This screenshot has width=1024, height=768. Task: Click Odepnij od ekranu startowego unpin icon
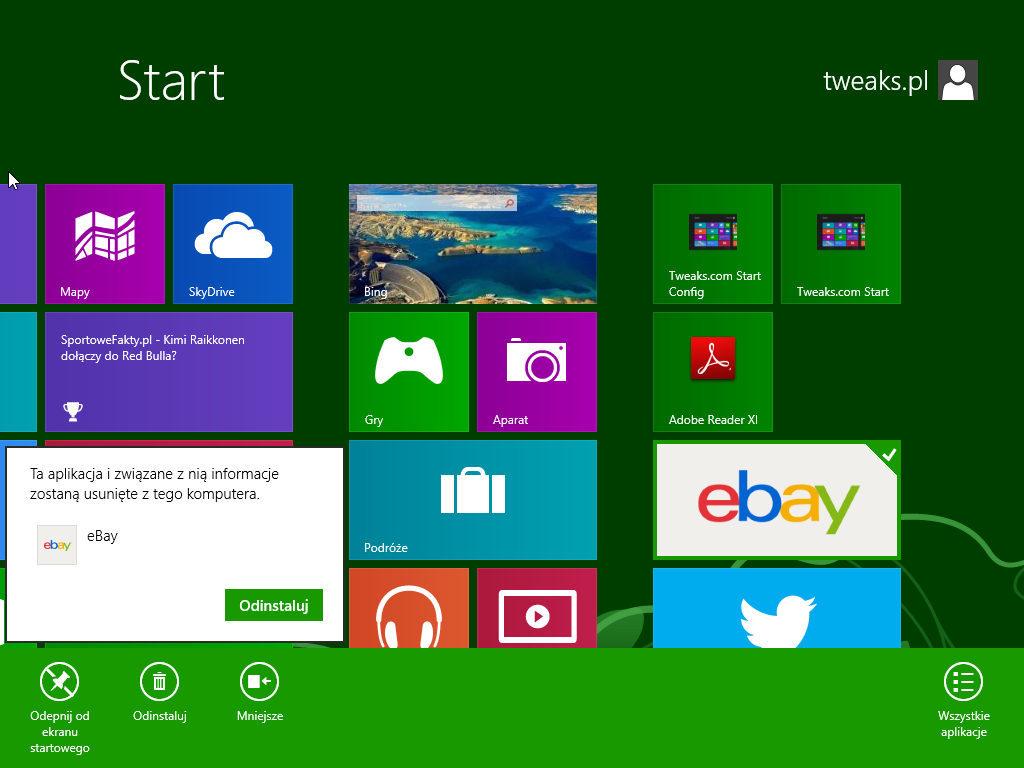tap(59, 682)
